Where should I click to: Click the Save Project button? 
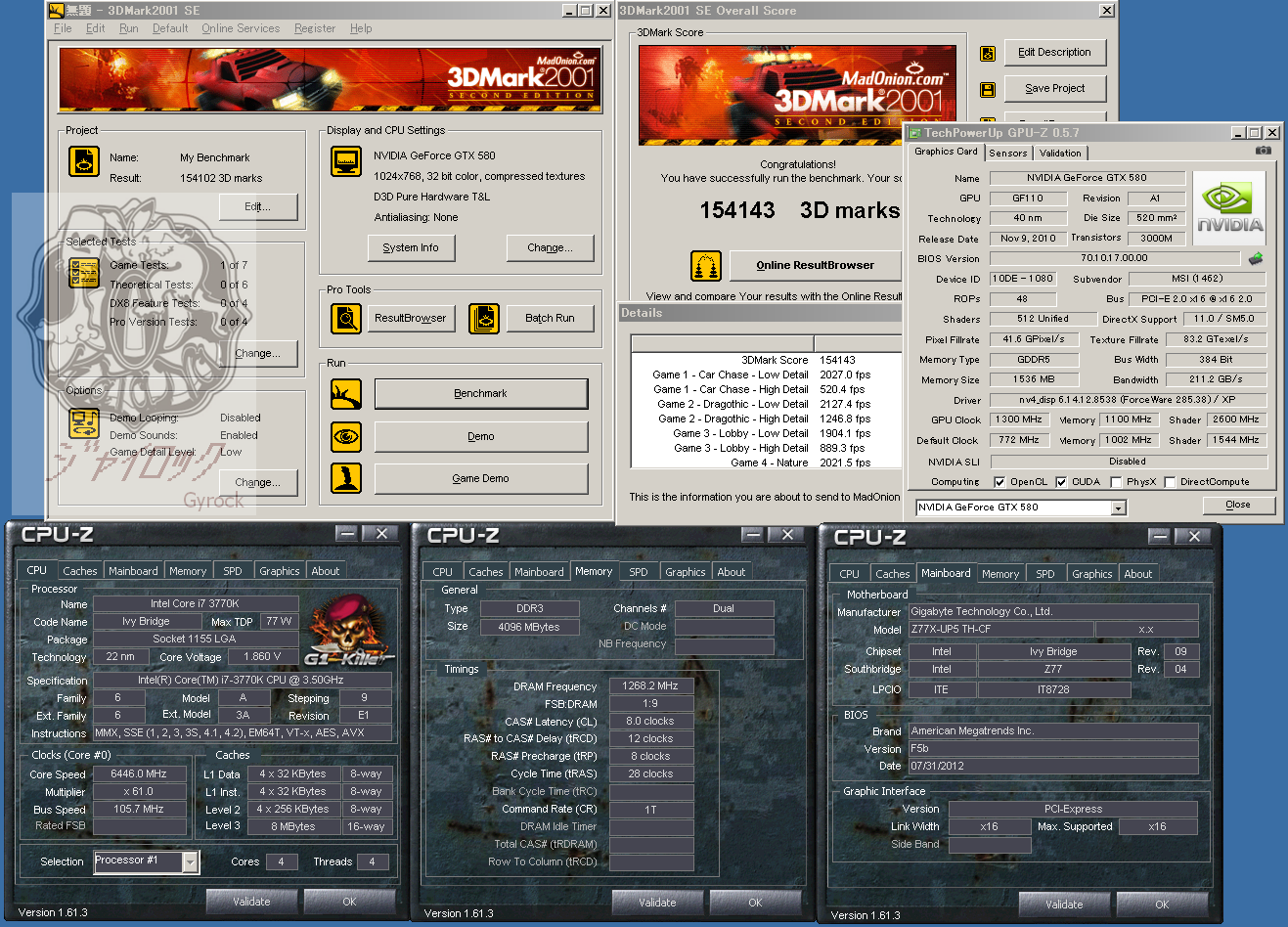(1055, 89)
